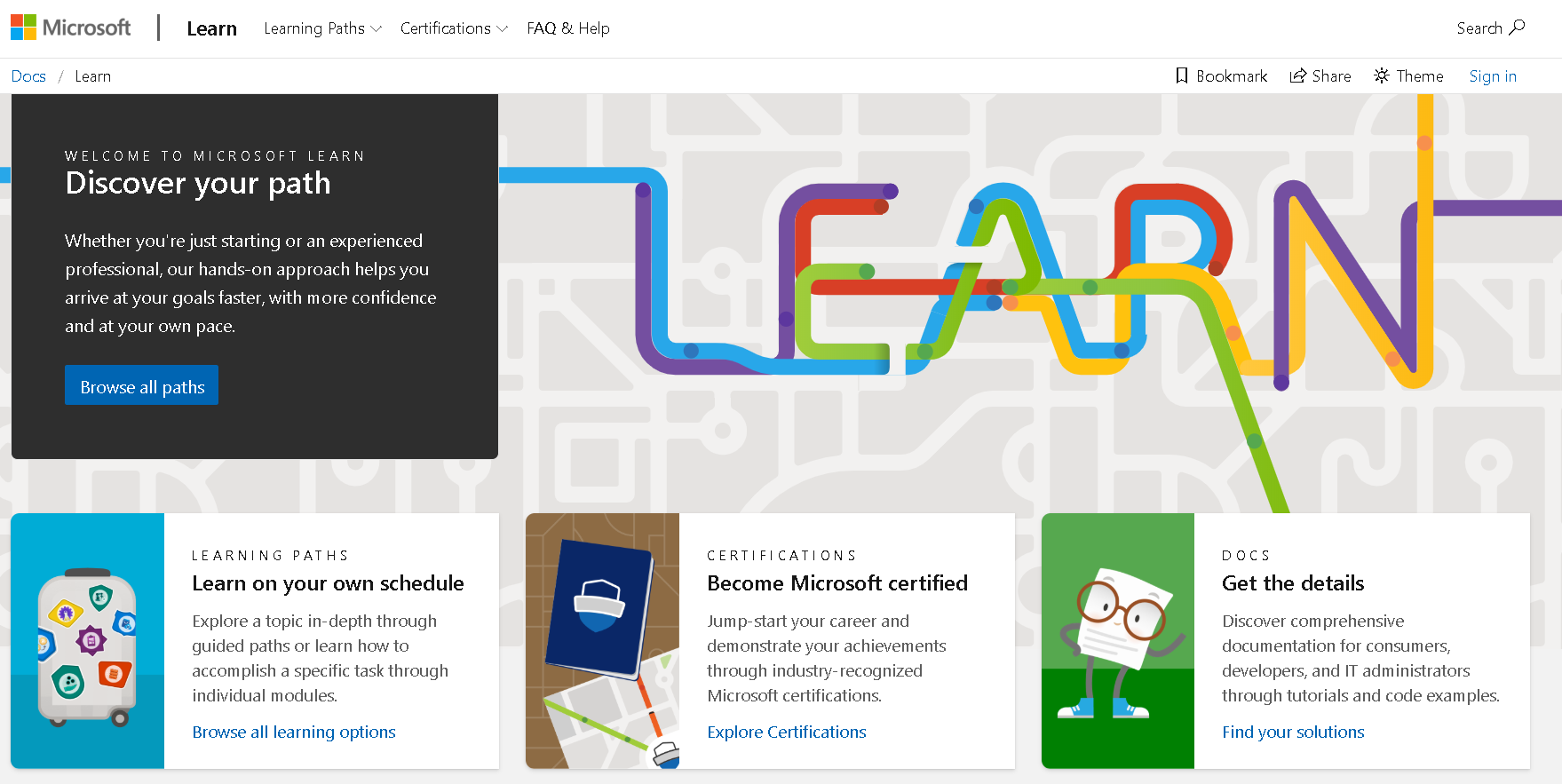Expand the Learning Paths dropdown
The image size is (1562, 784).
pos(322,28)
